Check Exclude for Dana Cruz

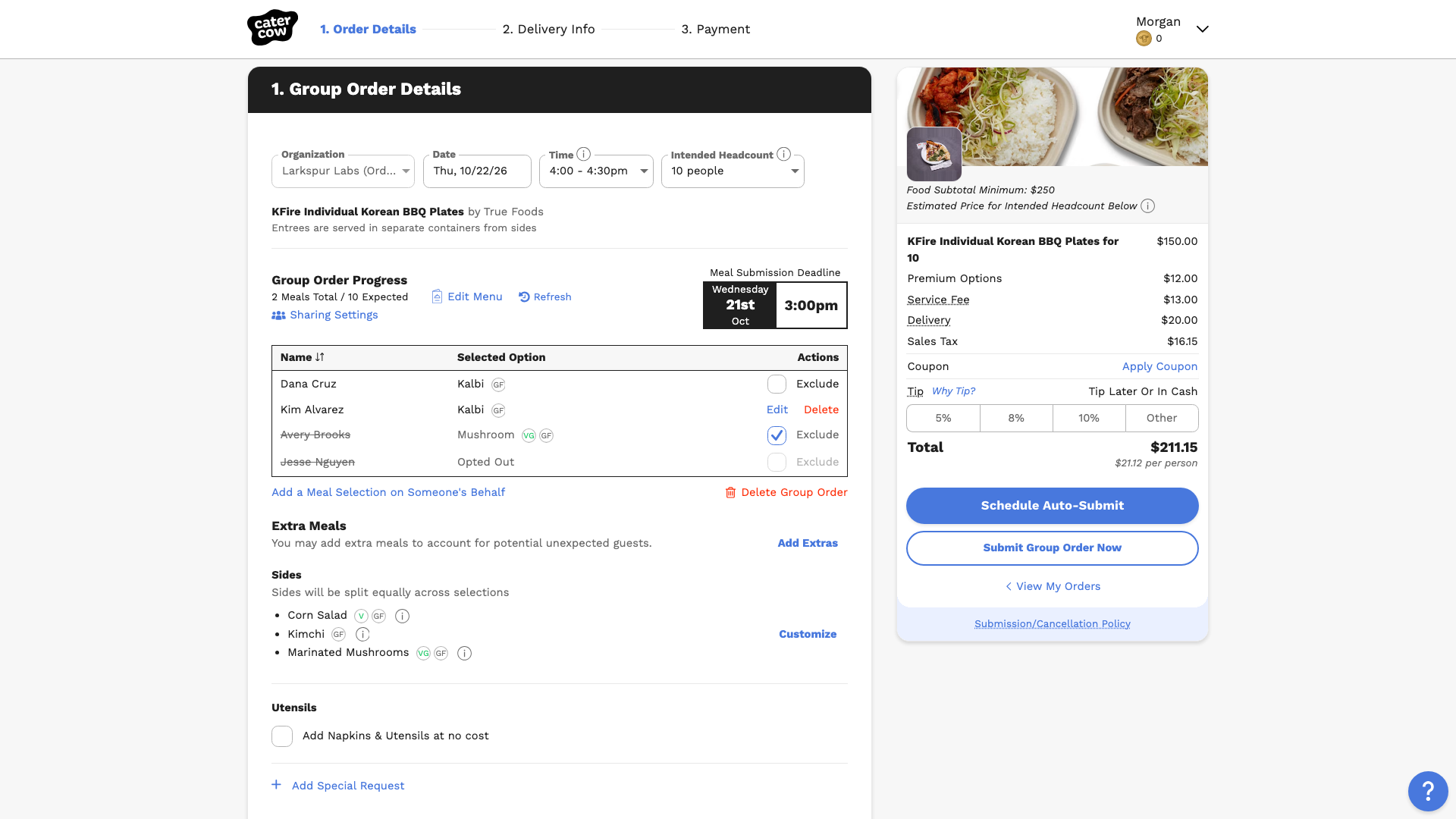[x=777, y=384]
